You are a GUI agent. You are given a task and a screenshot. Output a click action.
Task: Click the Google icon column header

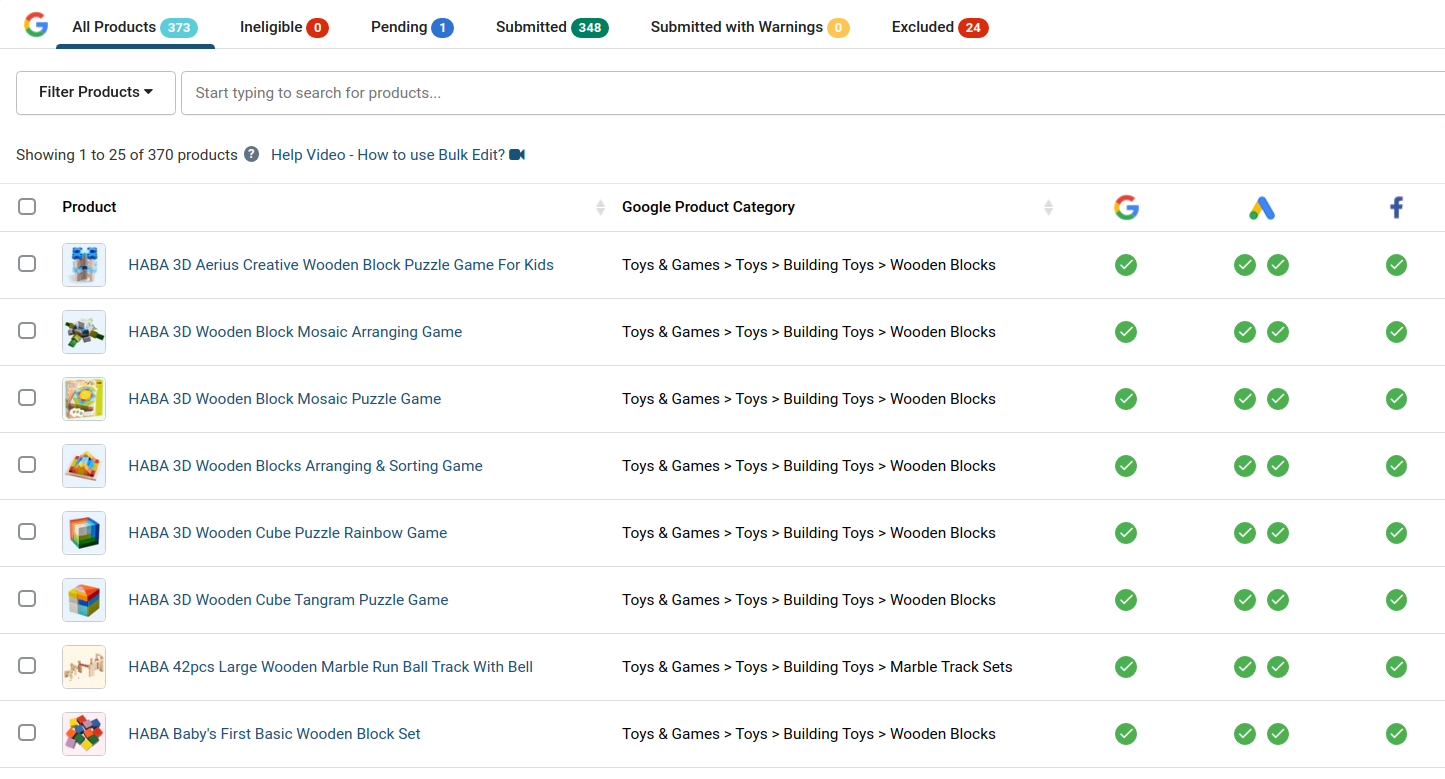click(x=1126, y=207)
